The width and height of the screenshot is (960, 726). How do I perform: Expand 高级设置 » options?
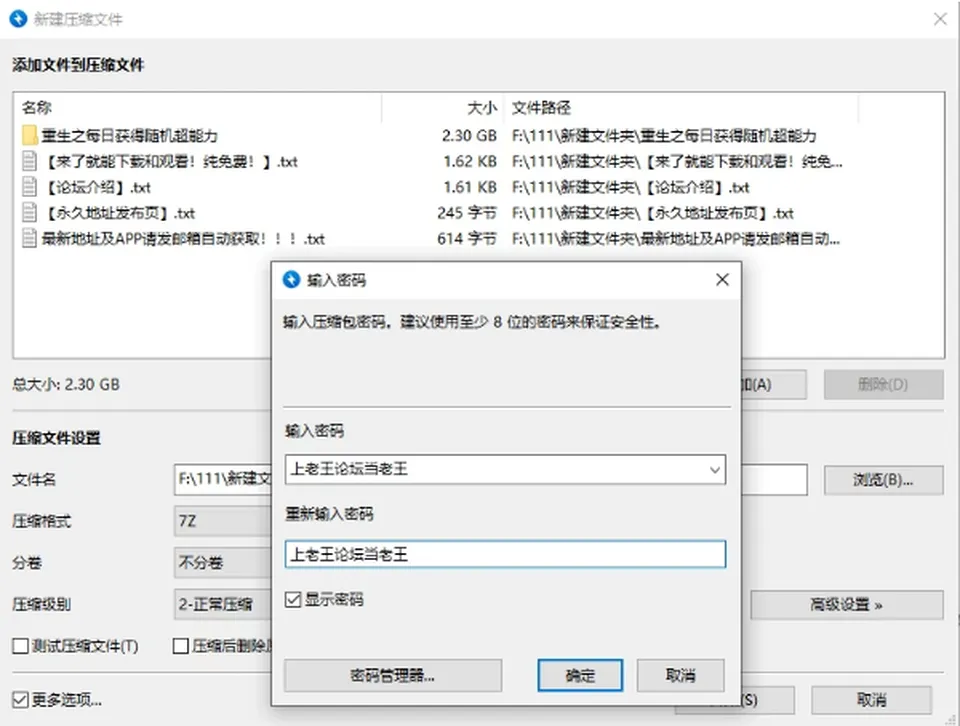point(846,605)
